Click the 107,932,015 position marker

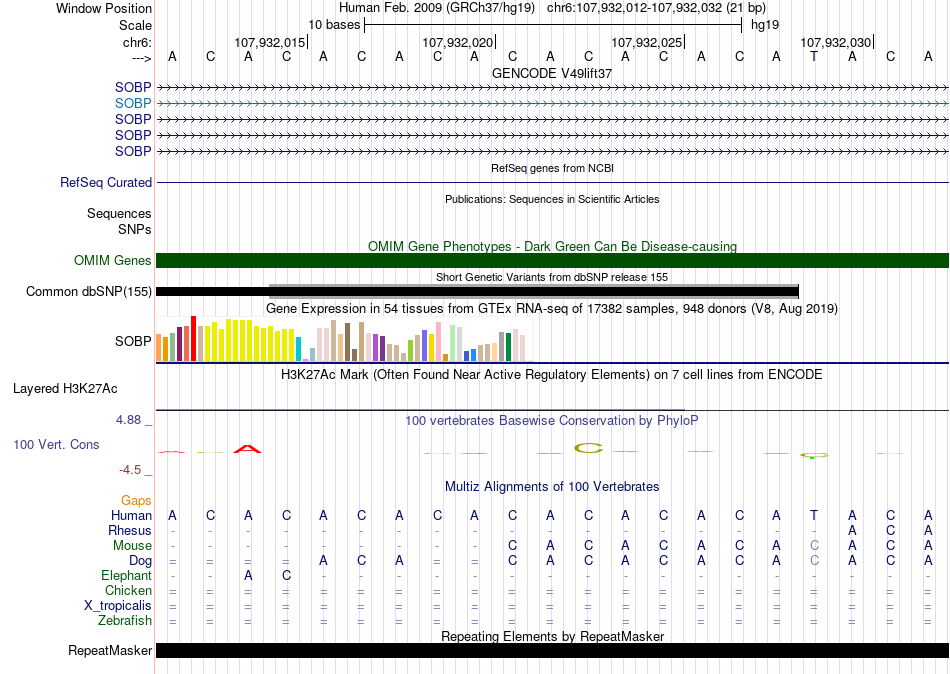tap(270, 42)
